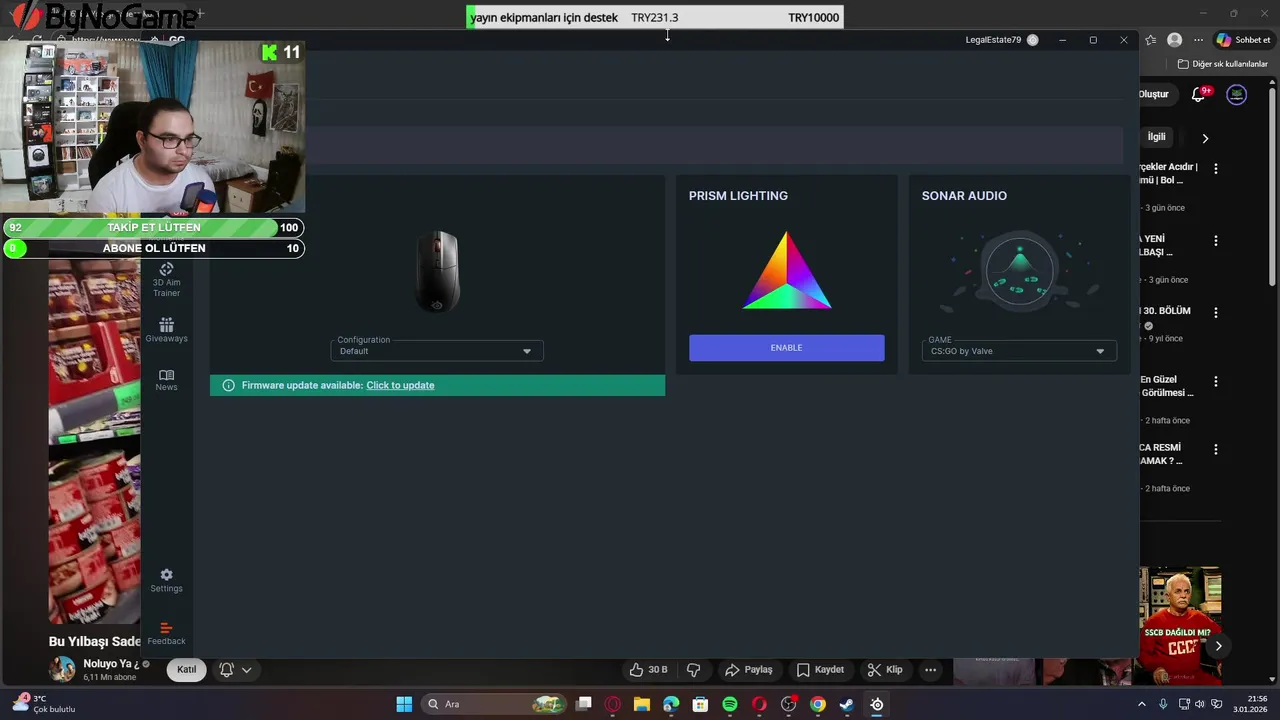This screenshot has width=1280, height=720.
Task: Open Google Chrome from the taskbar
Action: [818, 704]
